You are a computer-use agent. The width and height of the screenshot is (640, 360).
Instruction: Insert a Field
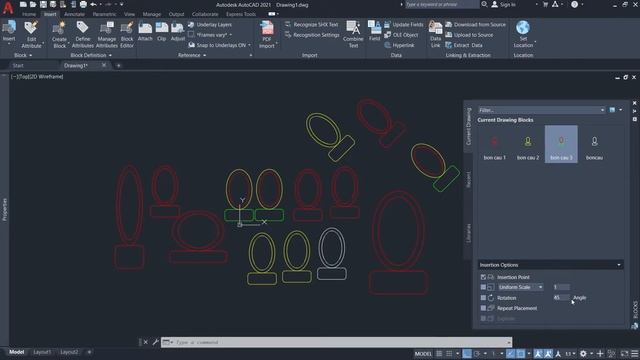coord(374,31)
